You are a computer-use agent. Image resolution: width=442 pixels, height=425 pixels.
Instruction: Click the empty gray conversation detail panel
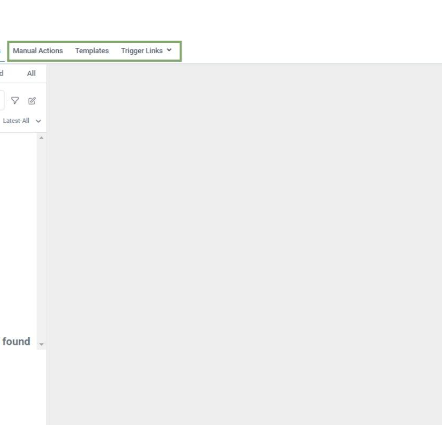pyautogui.click(x=244, y=244)
